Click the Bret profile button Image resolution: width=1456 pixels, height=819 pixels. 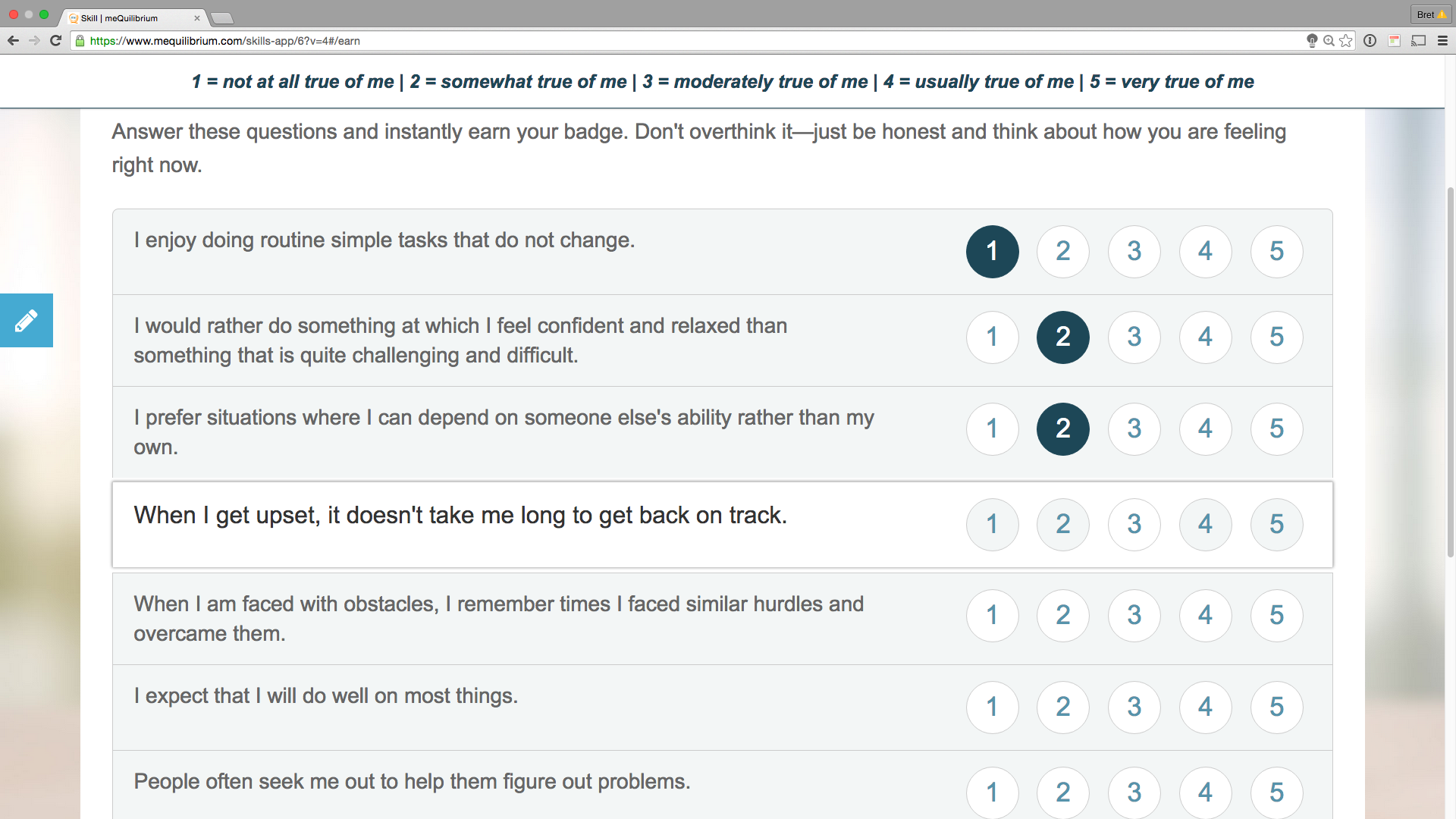[1431, 14]
